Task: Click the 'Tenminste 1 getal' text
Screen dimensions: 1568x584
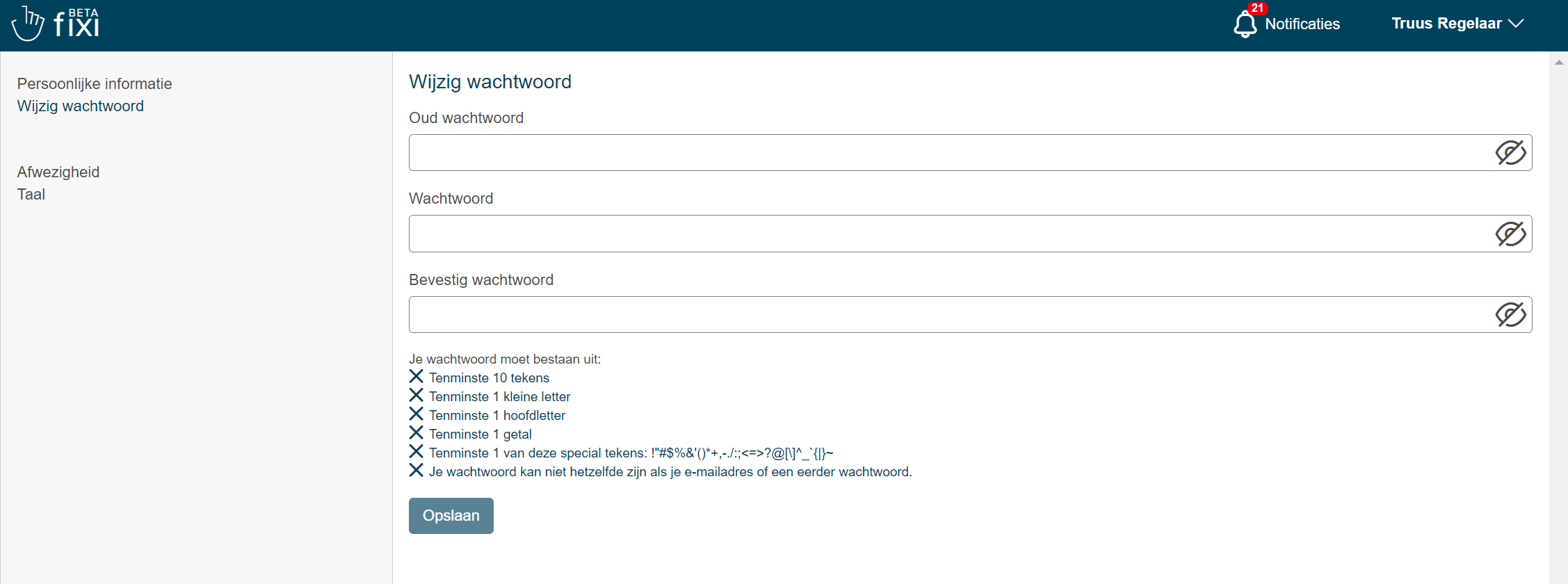Action: click(480, 434)
